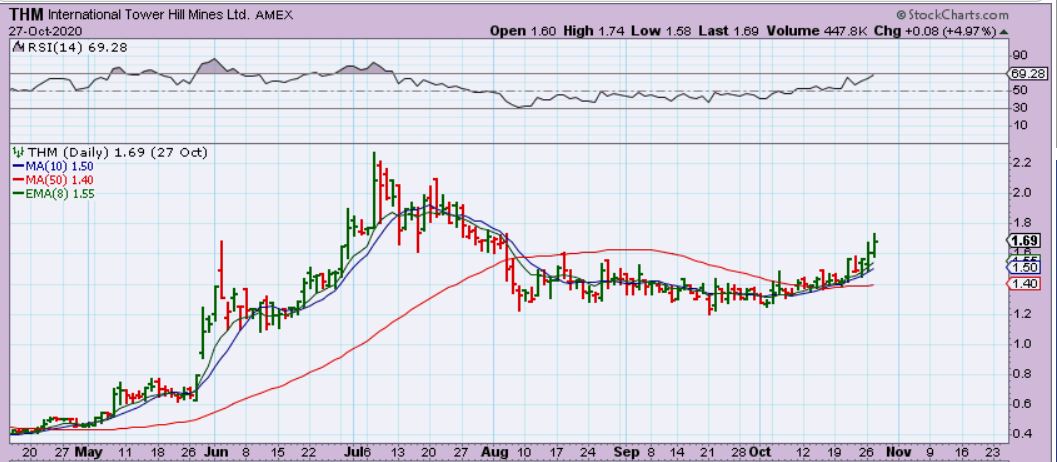
Task: Click the candlestick icon before THM (Daily)
Action: click(x=18, y=152)
